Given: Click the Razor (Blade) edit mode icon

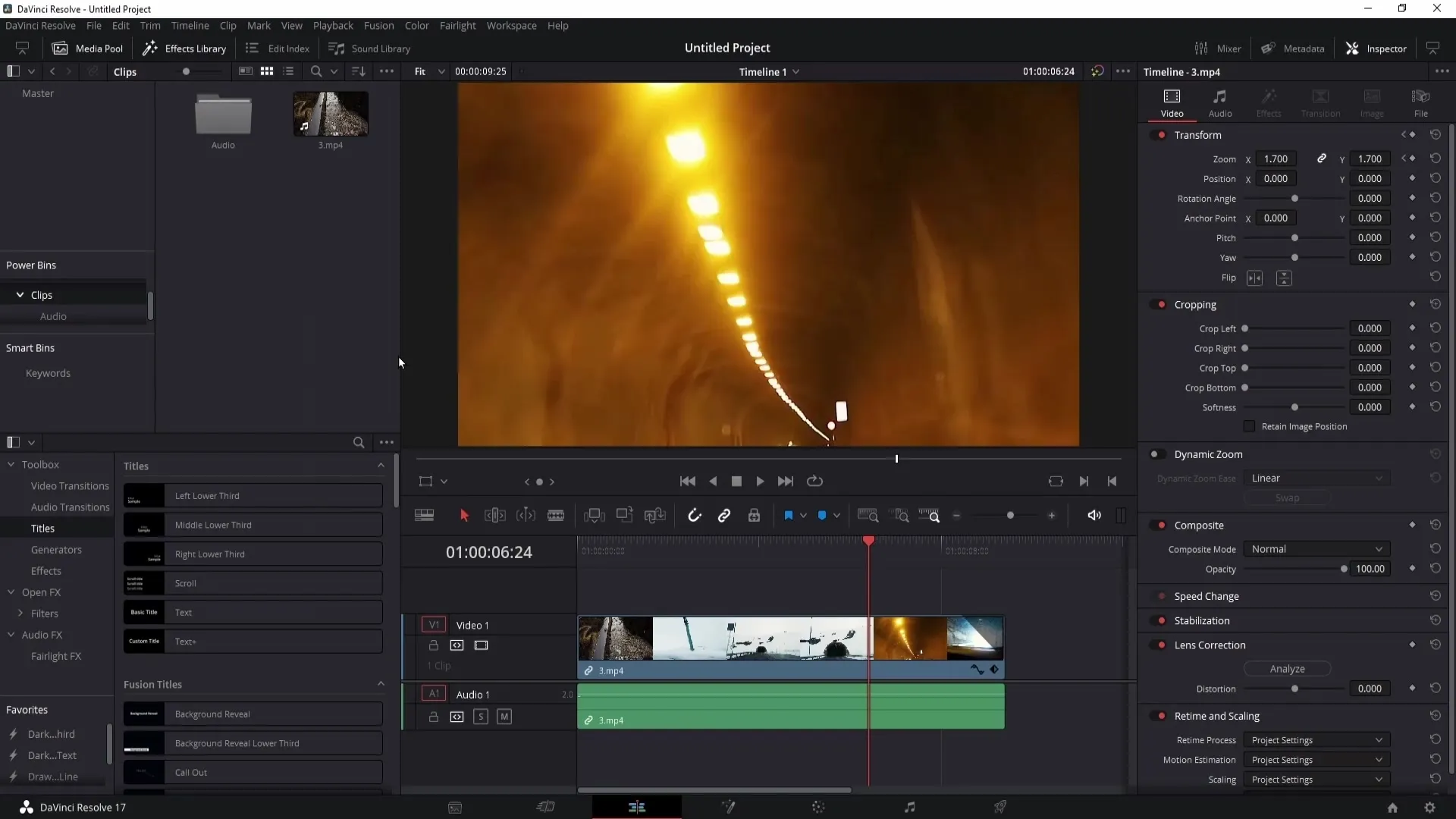Looking at the screenshot, I should click(x=556, y=515).
